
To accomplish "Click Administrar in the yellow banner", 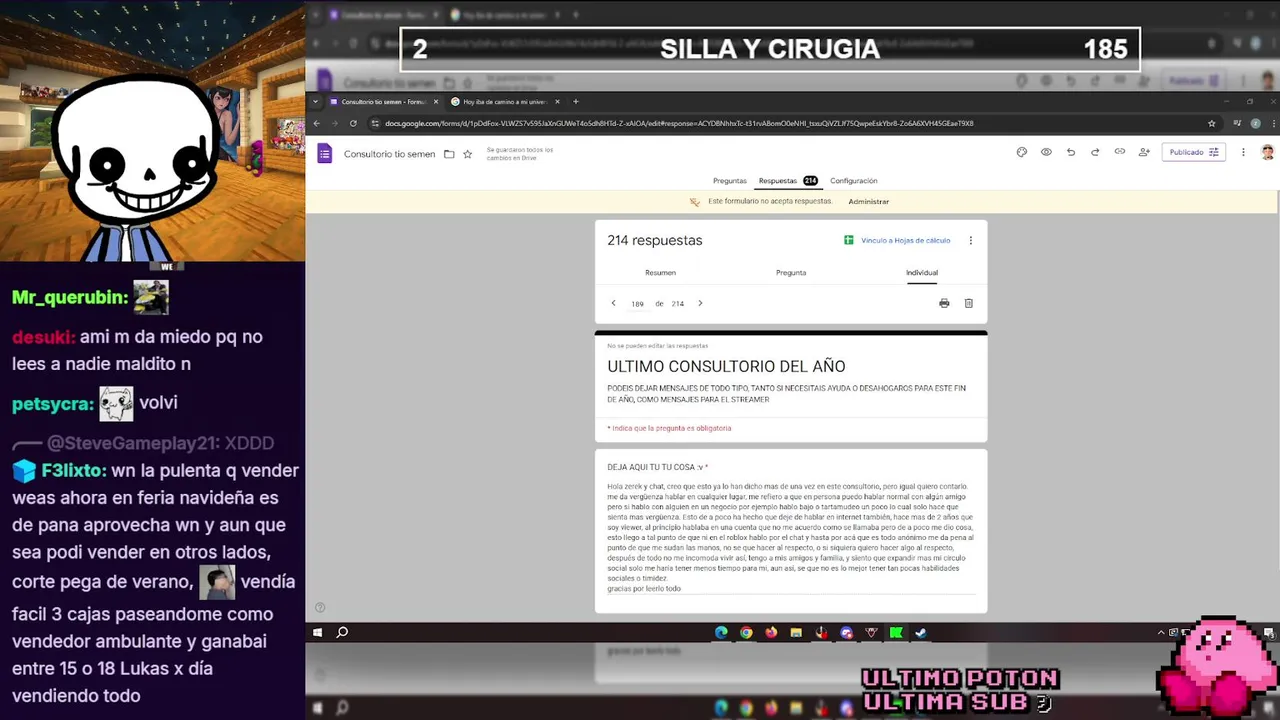I will pyautogui.click(x=868, y=201).
